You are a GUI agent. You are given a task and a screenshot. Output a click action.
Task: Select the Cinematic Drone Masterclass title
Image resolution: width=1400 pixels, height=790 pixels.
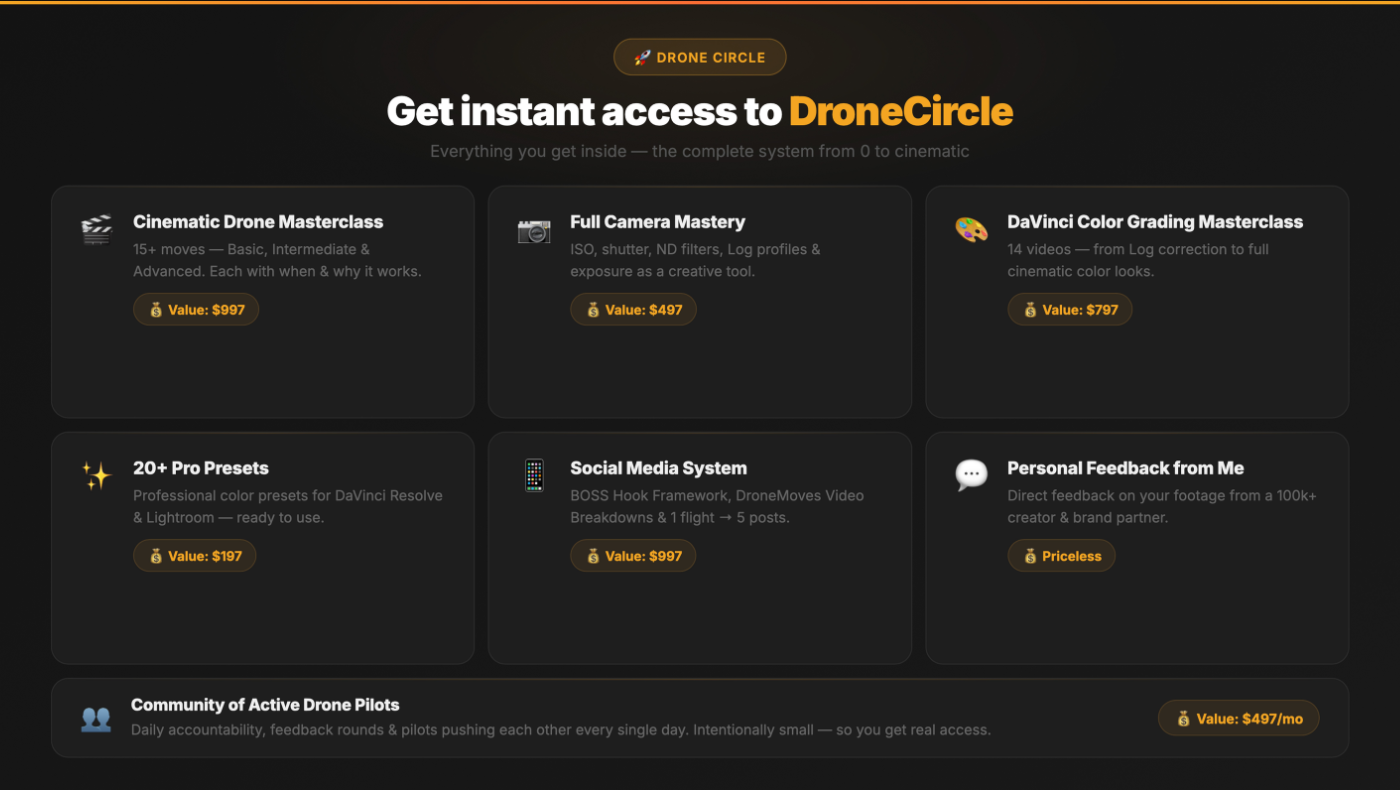pos(258,222)
